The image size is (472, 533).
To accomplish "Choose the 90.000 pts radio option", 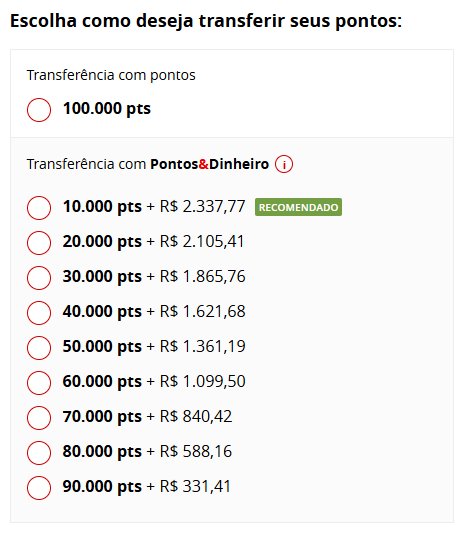I will (39, 488).
